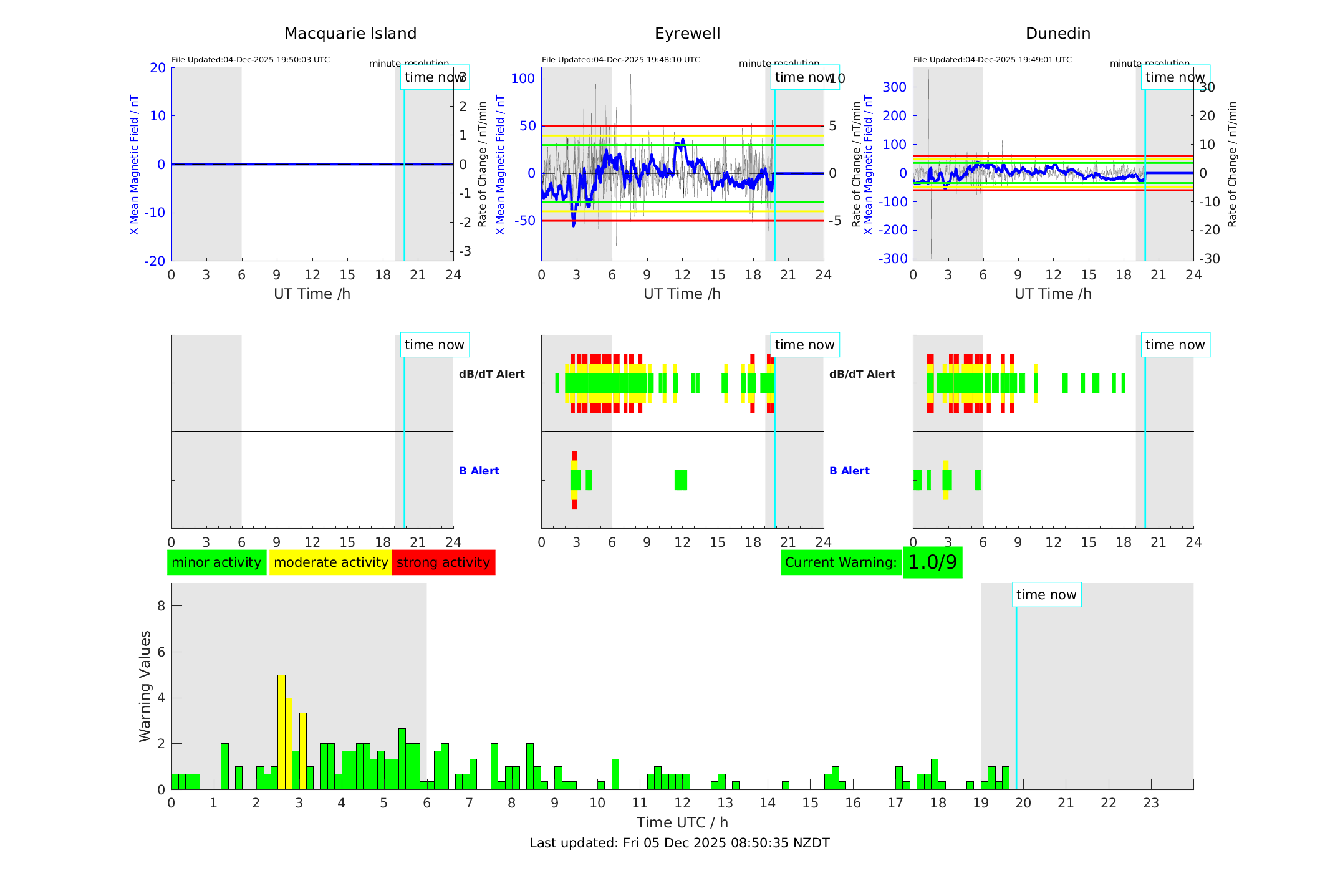The height and width of the screenshot is (896, 1320).
Task: Click the Dunedin chart title
Action: click(x=1057, y=34)
